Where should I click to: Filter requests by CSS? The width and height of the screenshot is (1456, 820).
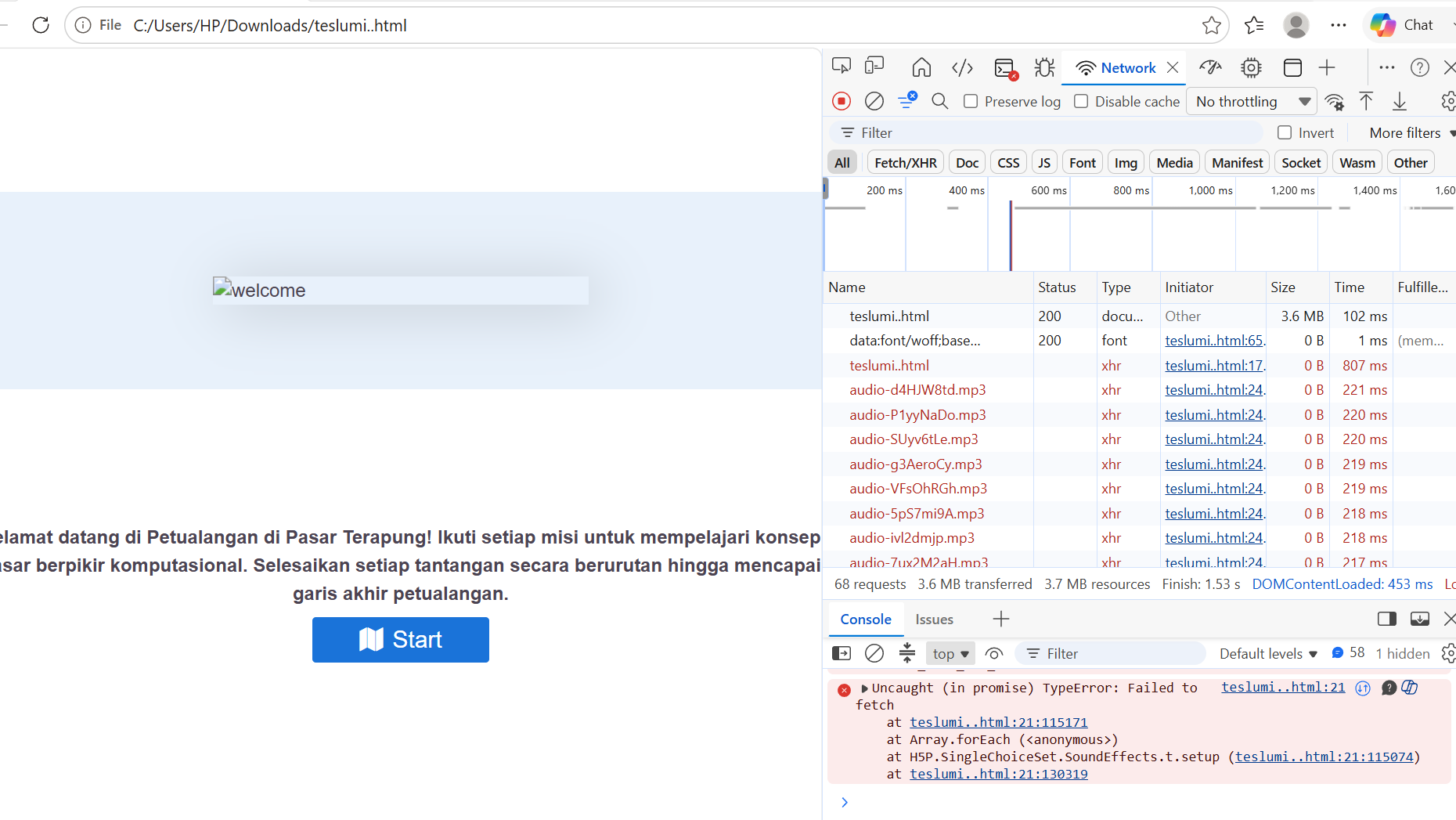pyautogui.click(x=1009, y=163)
